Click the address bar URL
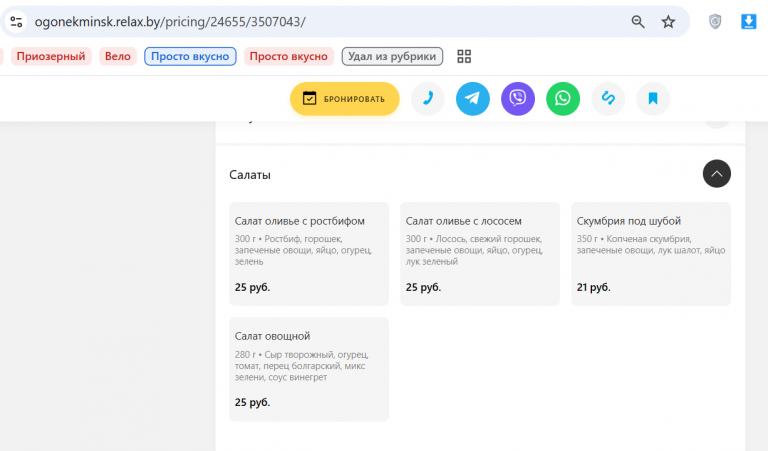The height and width of the screenshot is (451, 768). pos(170,22)
